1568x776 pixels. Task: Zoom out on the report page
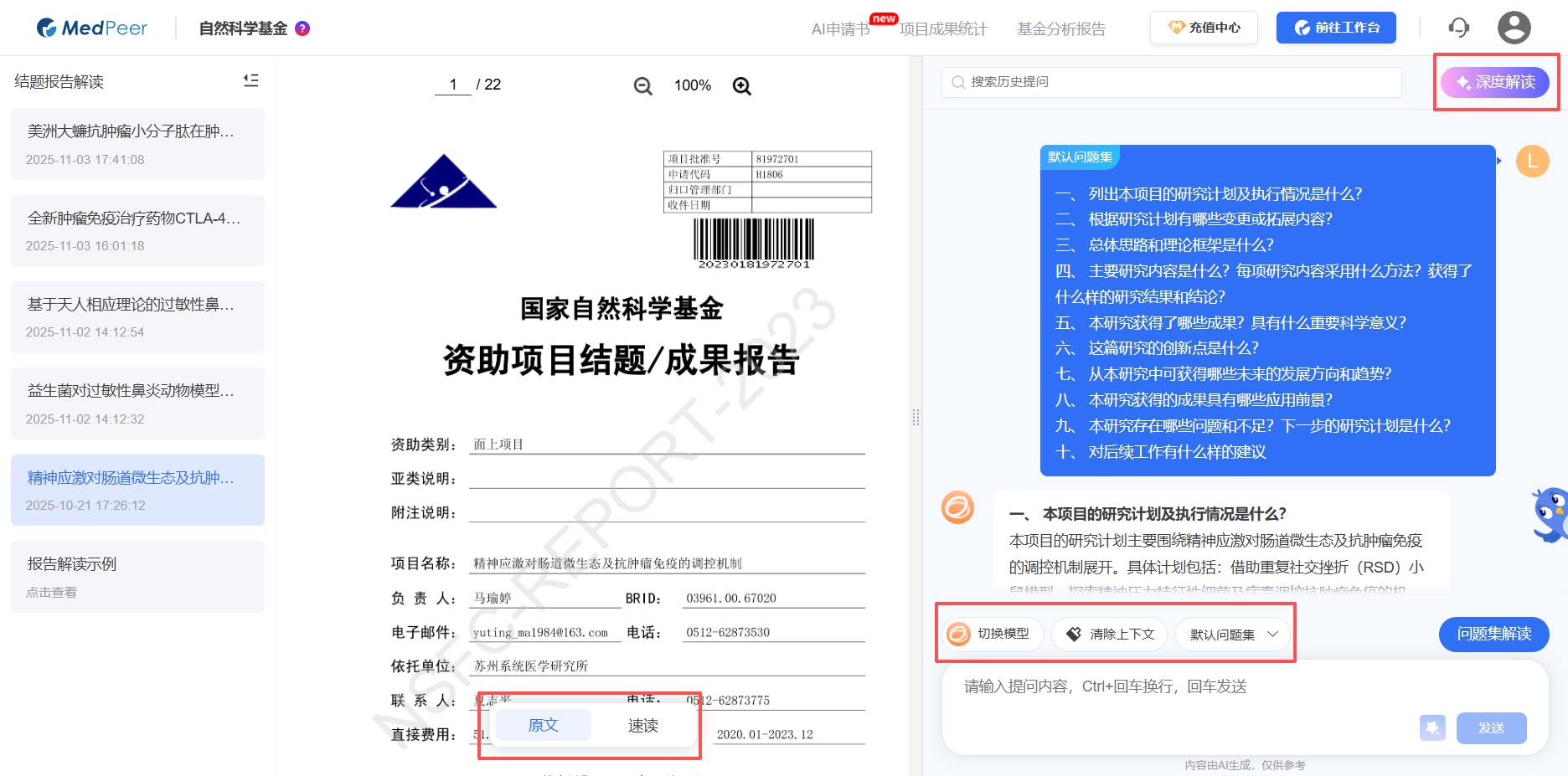tap(642, 85)
